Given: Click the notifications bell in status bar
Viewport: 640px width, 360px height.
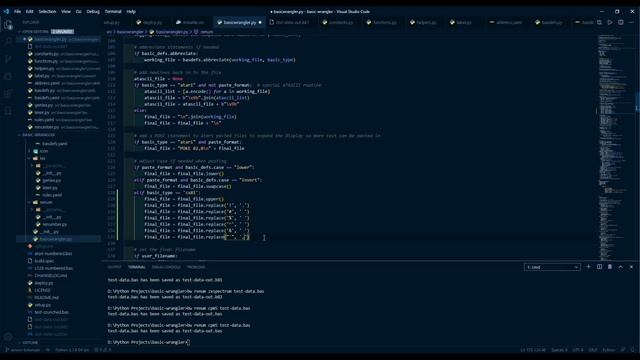Looking at the screenshot, I should [633, 350].
